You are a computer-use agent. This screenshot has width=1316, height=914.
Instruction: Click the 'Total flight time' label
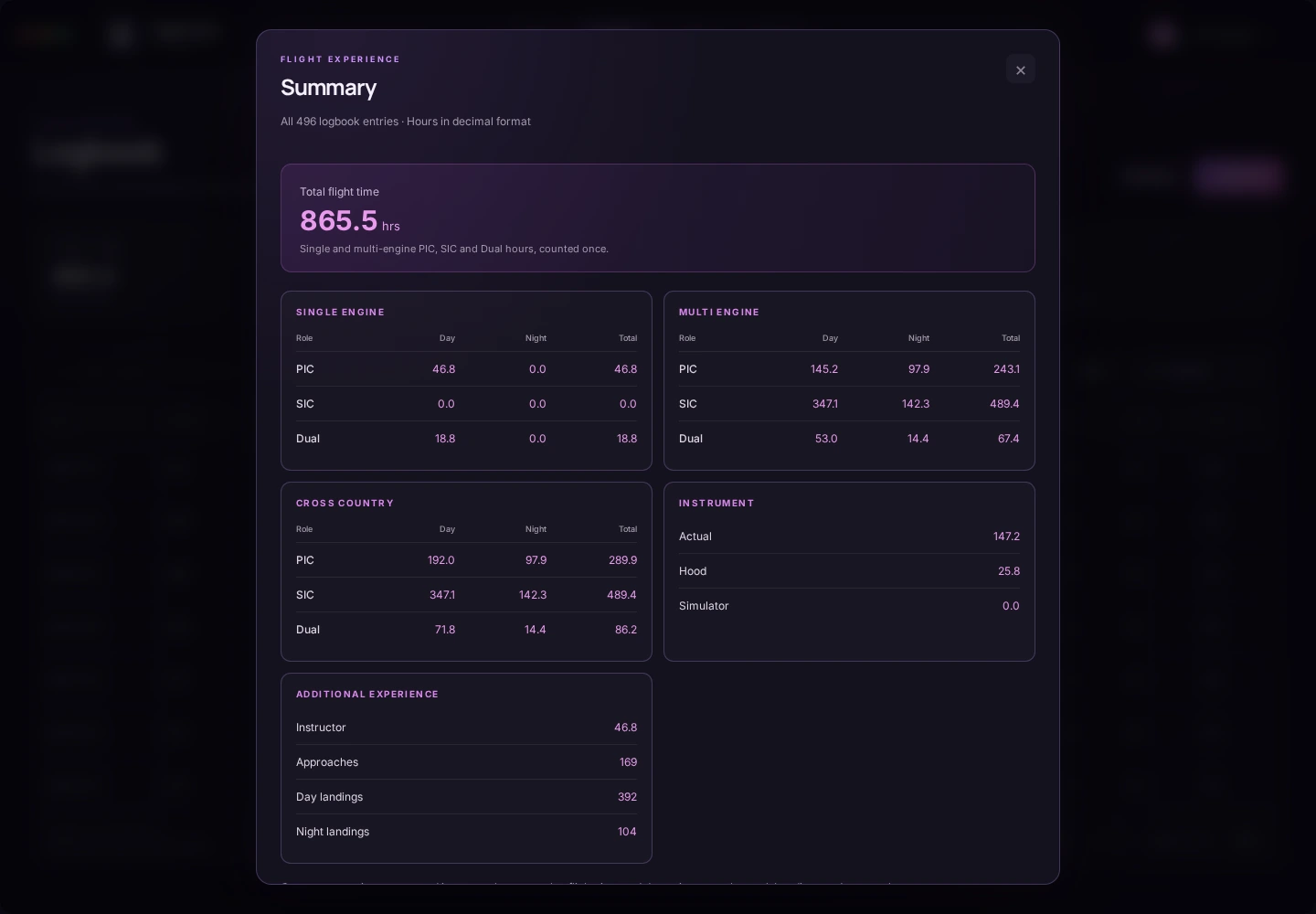[x=339, y=192]
